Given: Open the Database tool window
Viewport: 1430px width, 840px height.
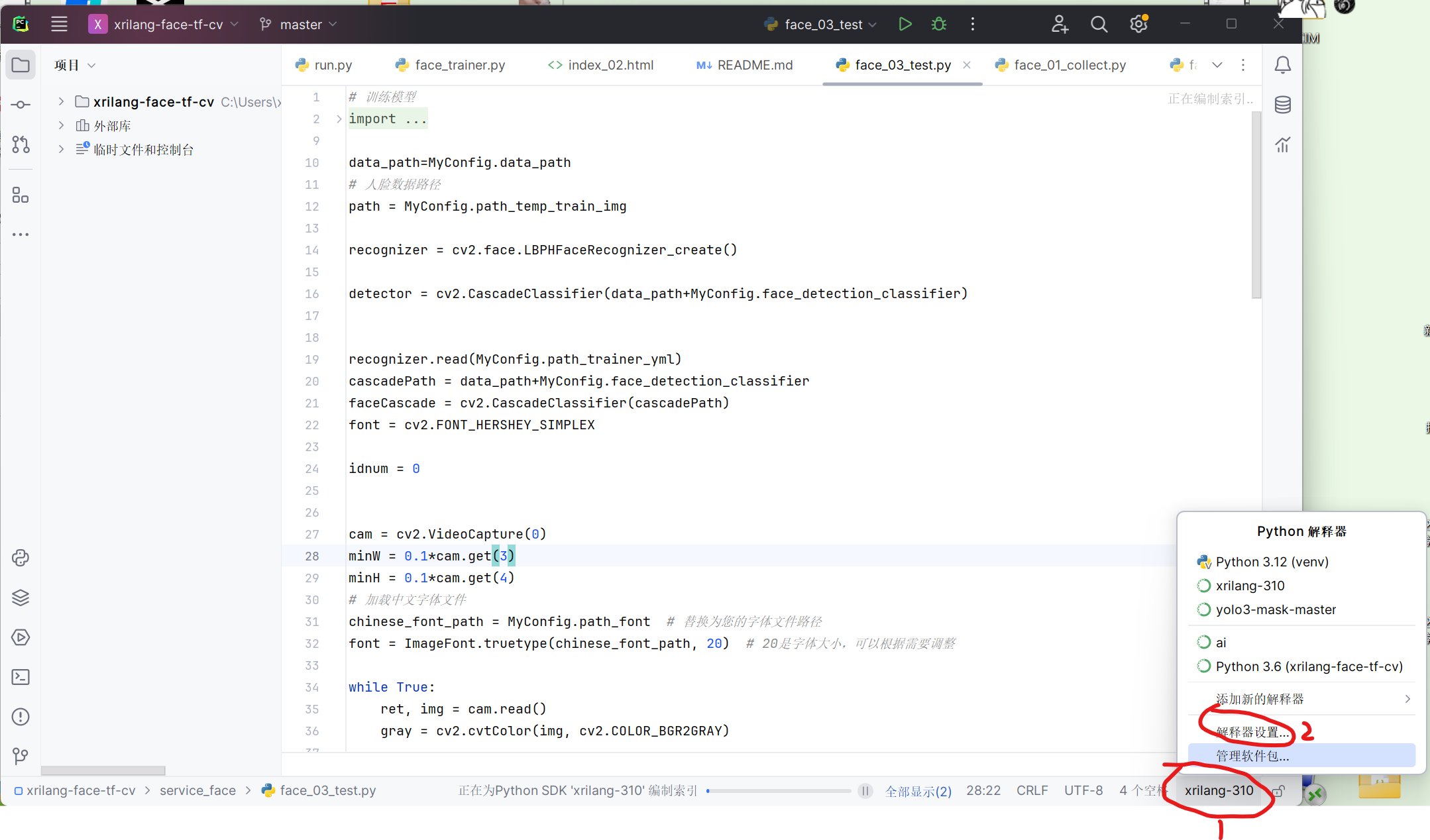Looking at the screenshot, I should click(x=1283, y=105).
